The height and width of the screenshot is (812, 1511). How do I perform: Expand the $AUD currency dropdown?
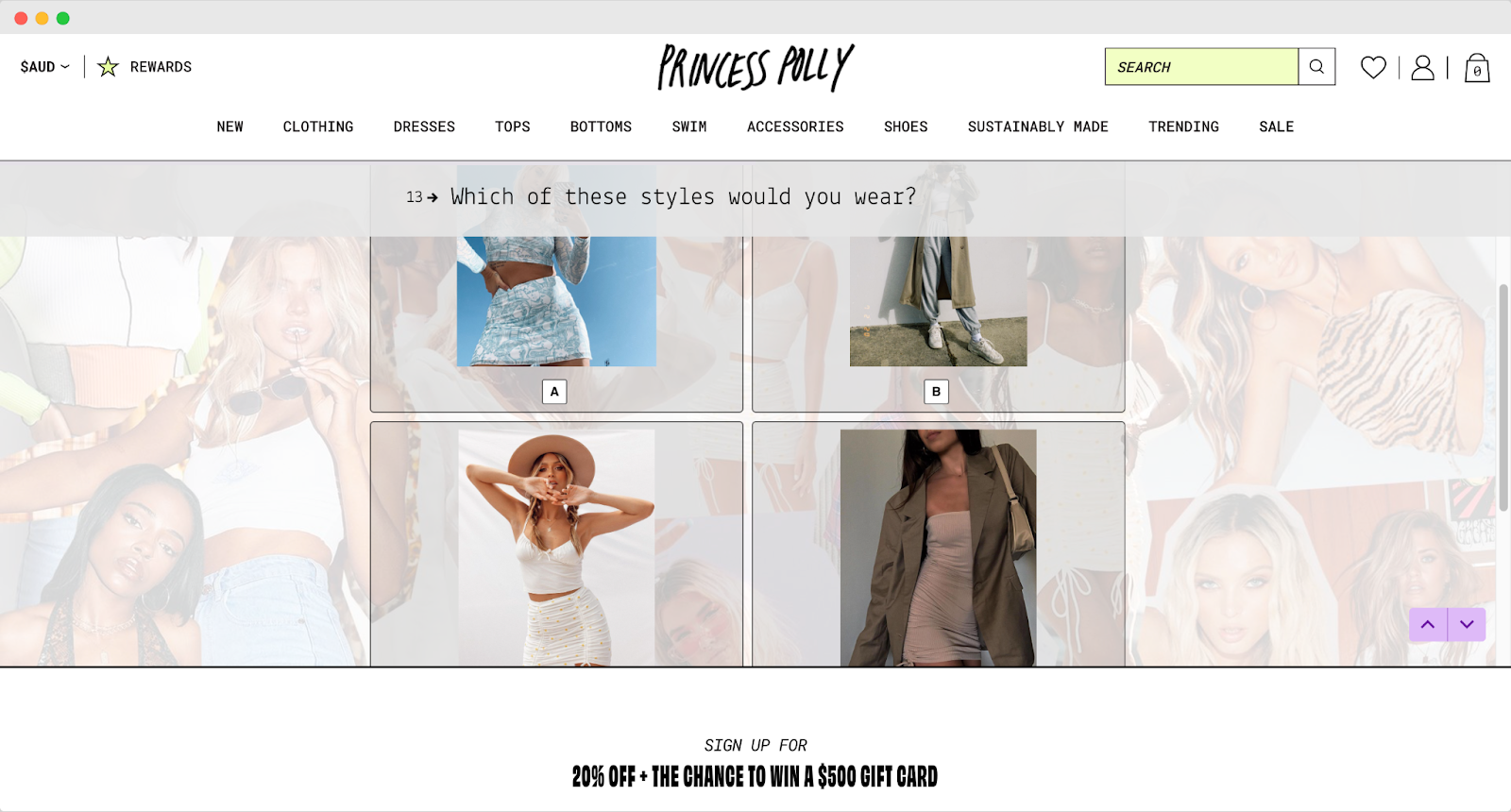[x=44, y=66]
